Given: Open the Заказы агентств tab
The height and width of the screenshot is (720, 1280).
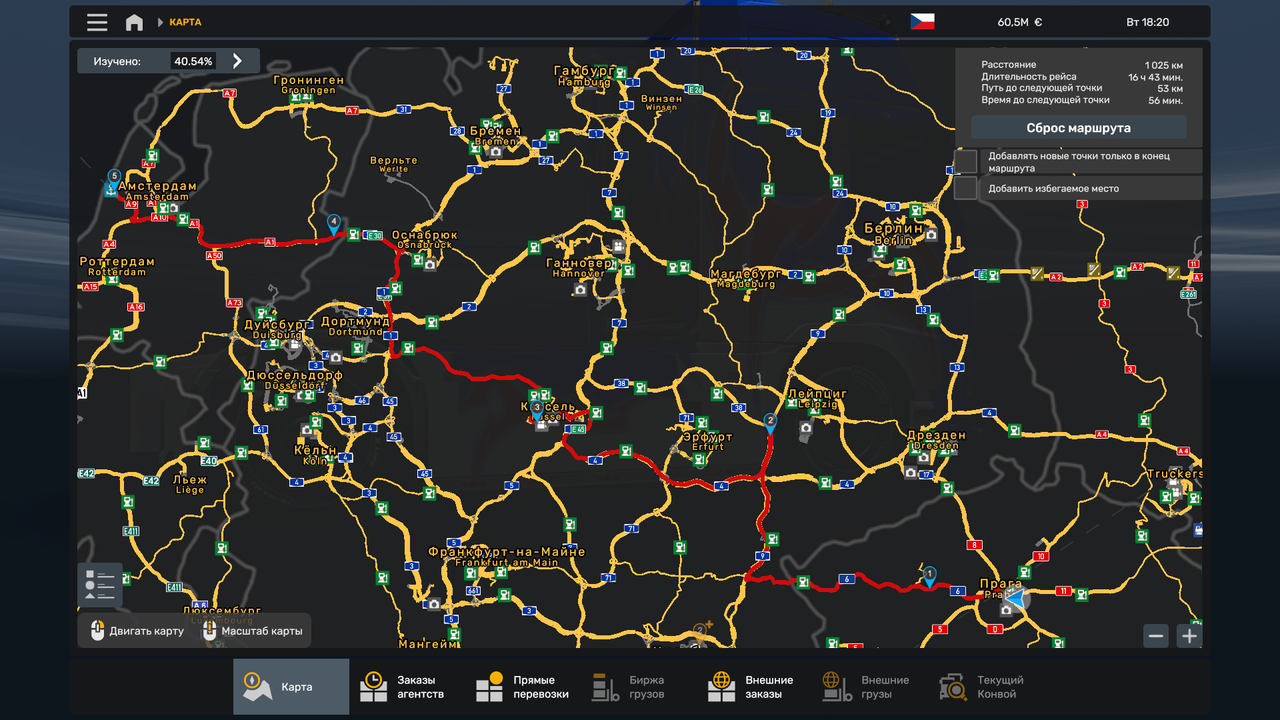Looking at the screenshot, I should 407,687.
